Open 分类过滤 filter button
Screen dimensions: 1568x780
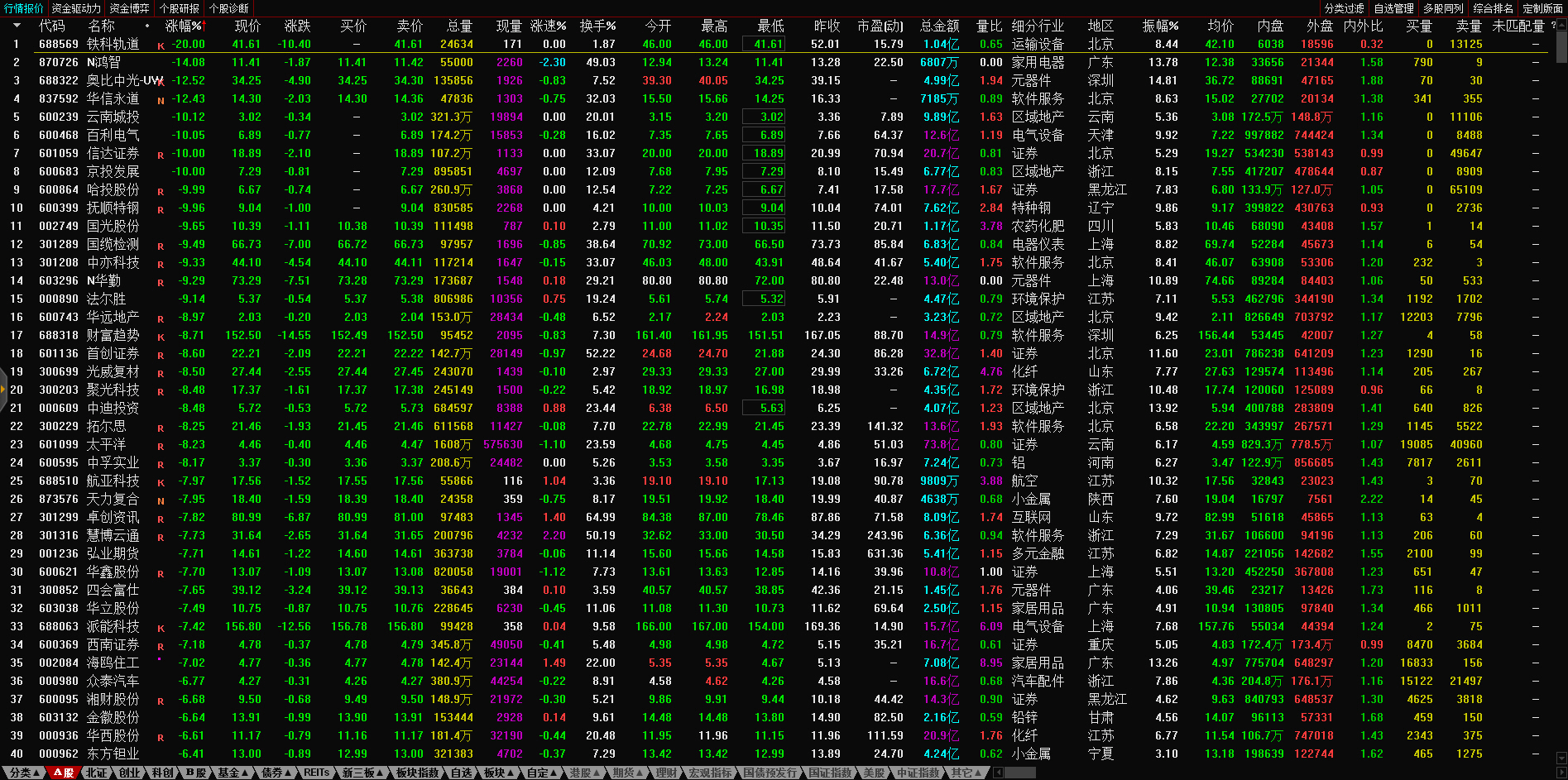click(x=1344, y=8)
